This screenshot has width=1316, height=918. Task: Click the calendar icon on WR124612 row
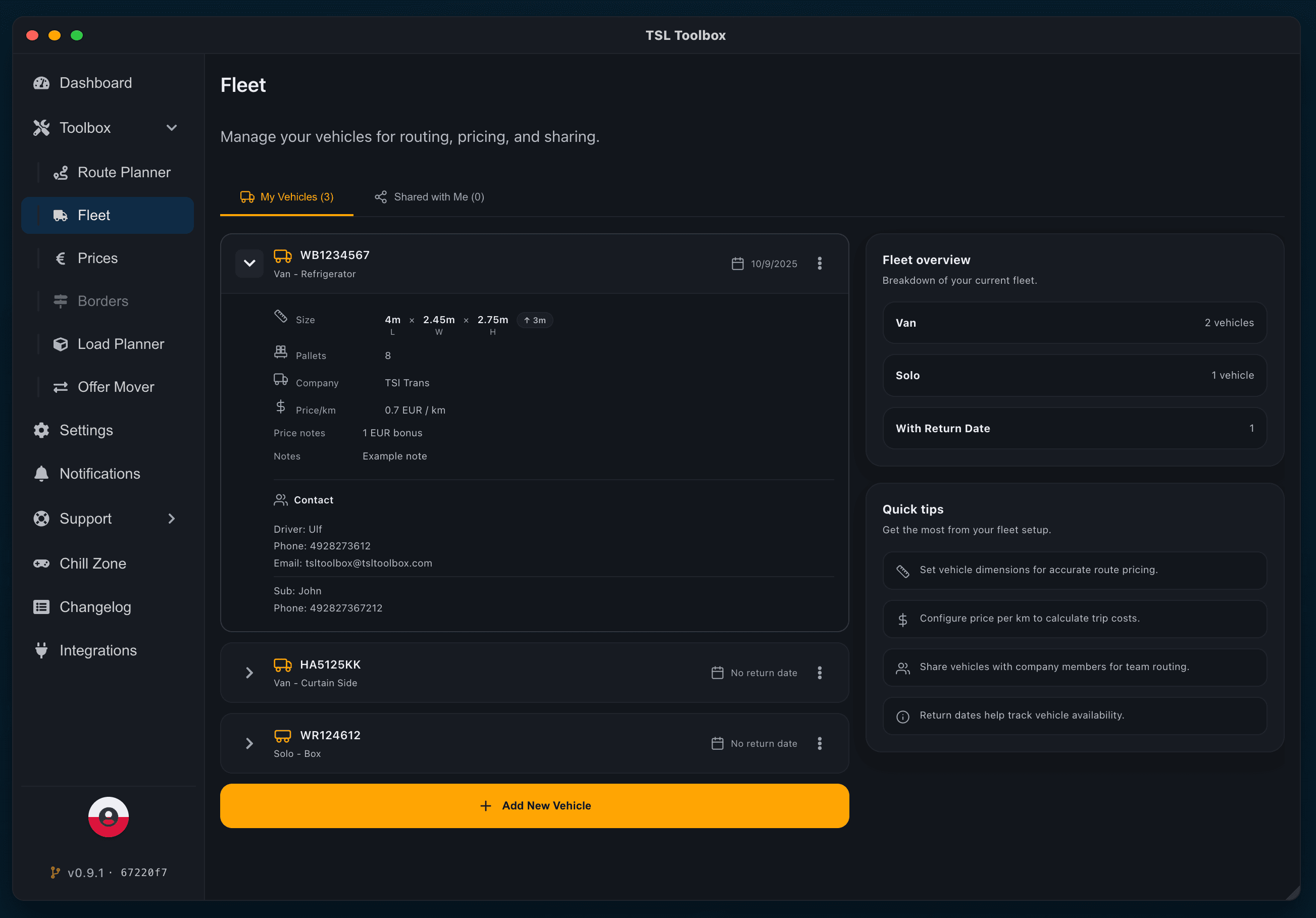pos(718,743)
